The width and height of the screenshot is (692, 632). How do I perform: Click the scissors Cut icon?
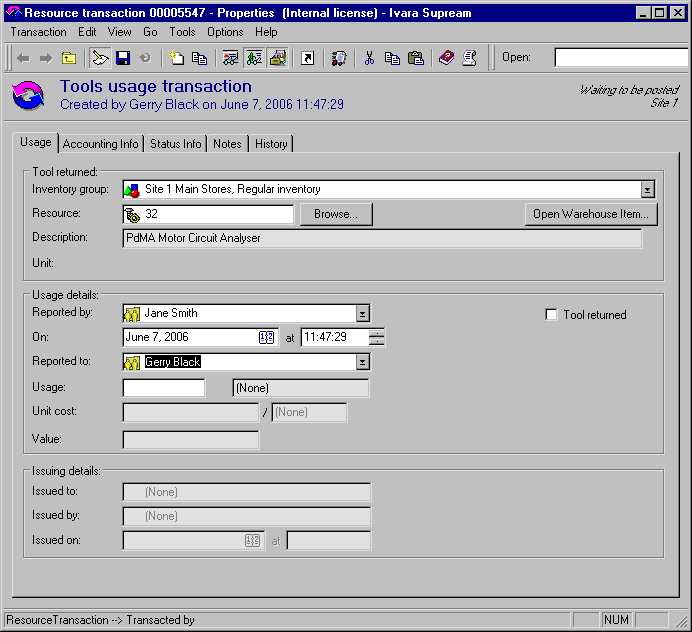tap(369, 58)
